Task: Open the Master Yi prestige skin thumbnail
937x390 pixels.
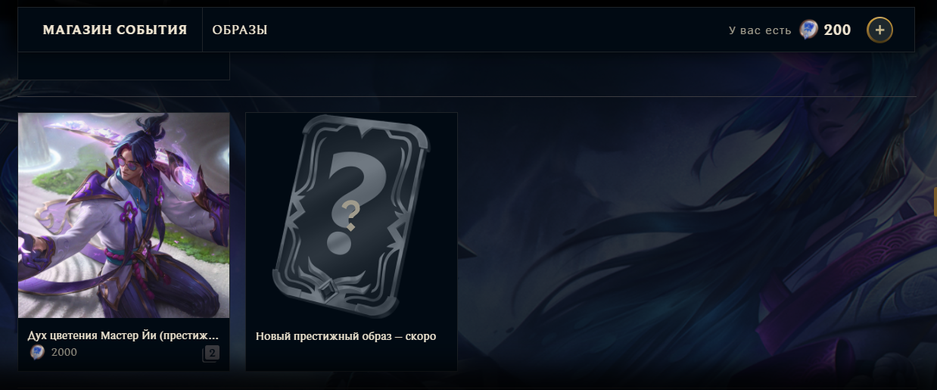Action: [x=124, y=215]
